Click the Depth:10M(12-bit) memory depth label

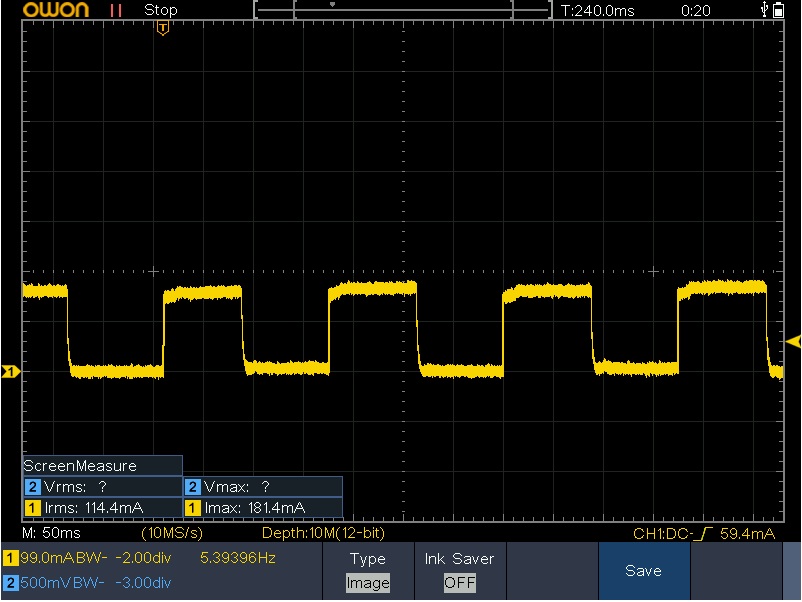tap(323, 533)
